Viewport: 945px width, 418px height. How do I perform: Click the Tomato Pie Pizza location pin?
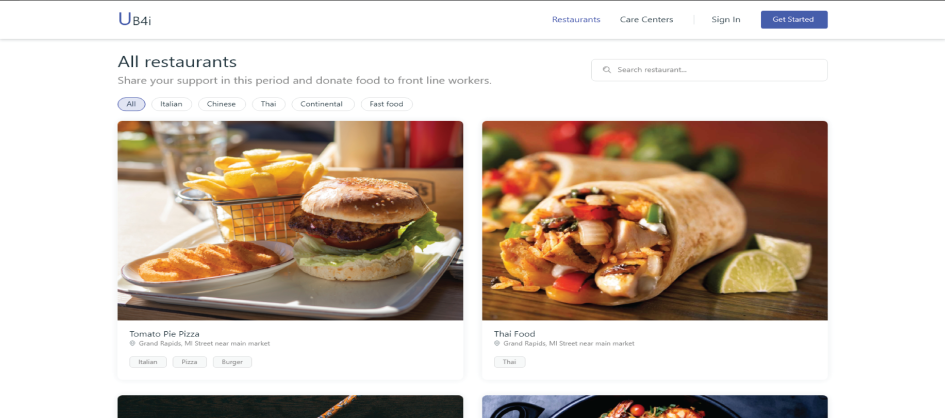point(133,343)
